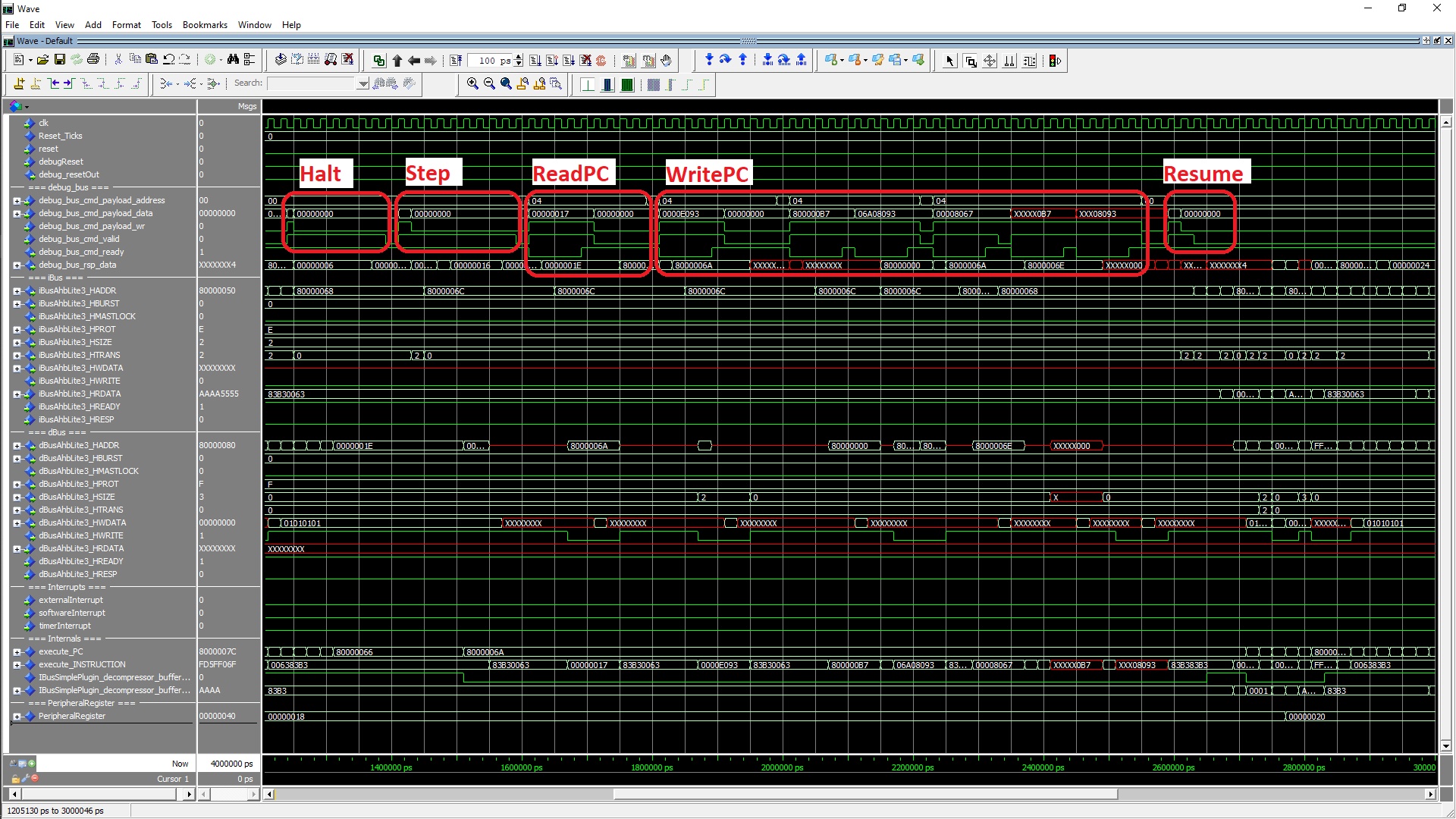Click the up stepper beside the 100 ps field
The image size is (1456, 819).
(518, 57)
